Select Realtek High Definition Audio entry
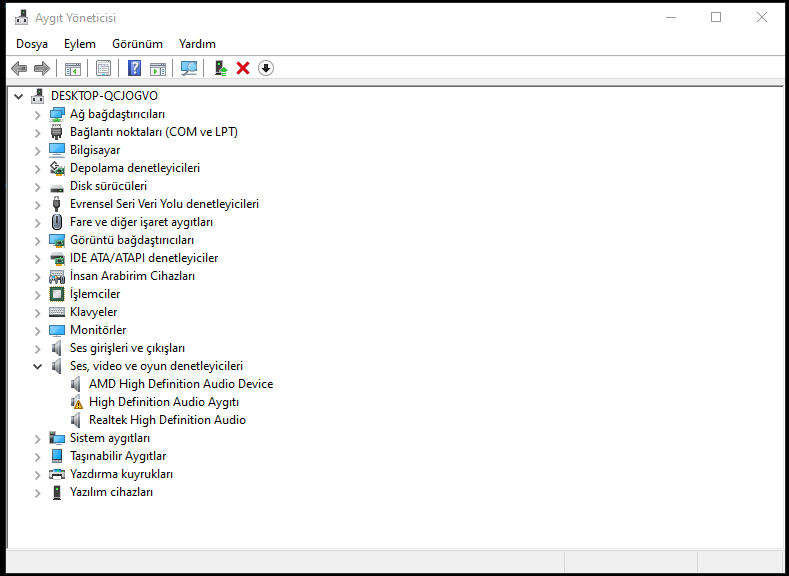Viewport: 789px width, 576px height. point(168,420)
